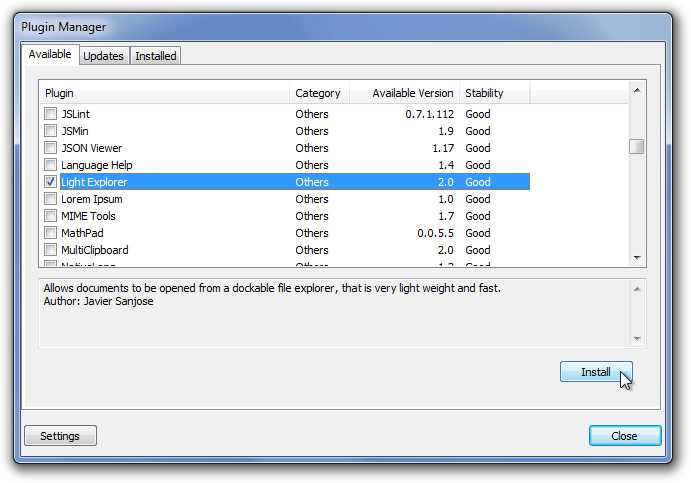Enable the JSON Viewer checkbox
Screen dimensions: 691x483
coord(50,148)
